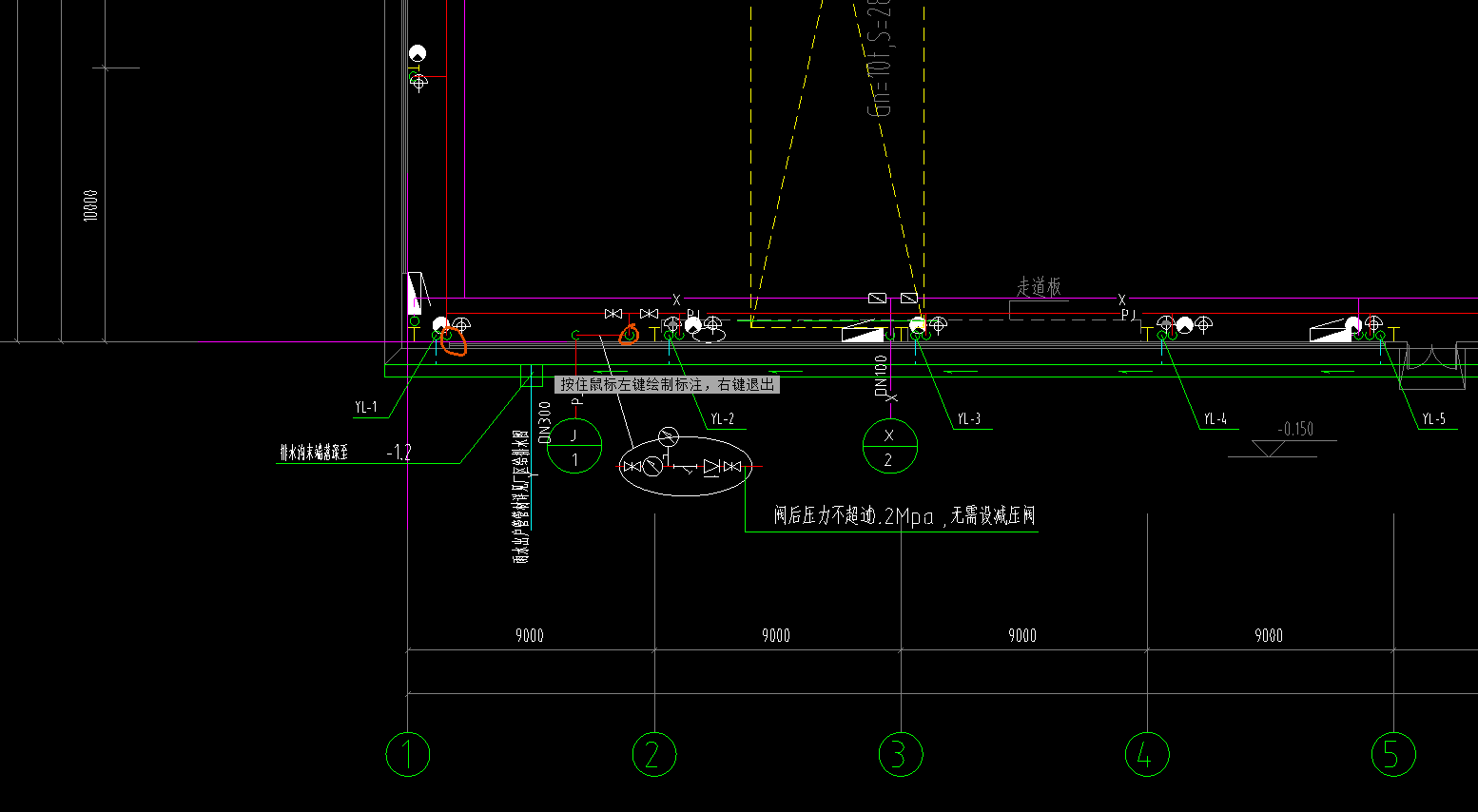Image resolution: width=1478 pixels, height=812 pixels.
Task: Pick grid axis bubble 4
Action: pos(1147,755)
